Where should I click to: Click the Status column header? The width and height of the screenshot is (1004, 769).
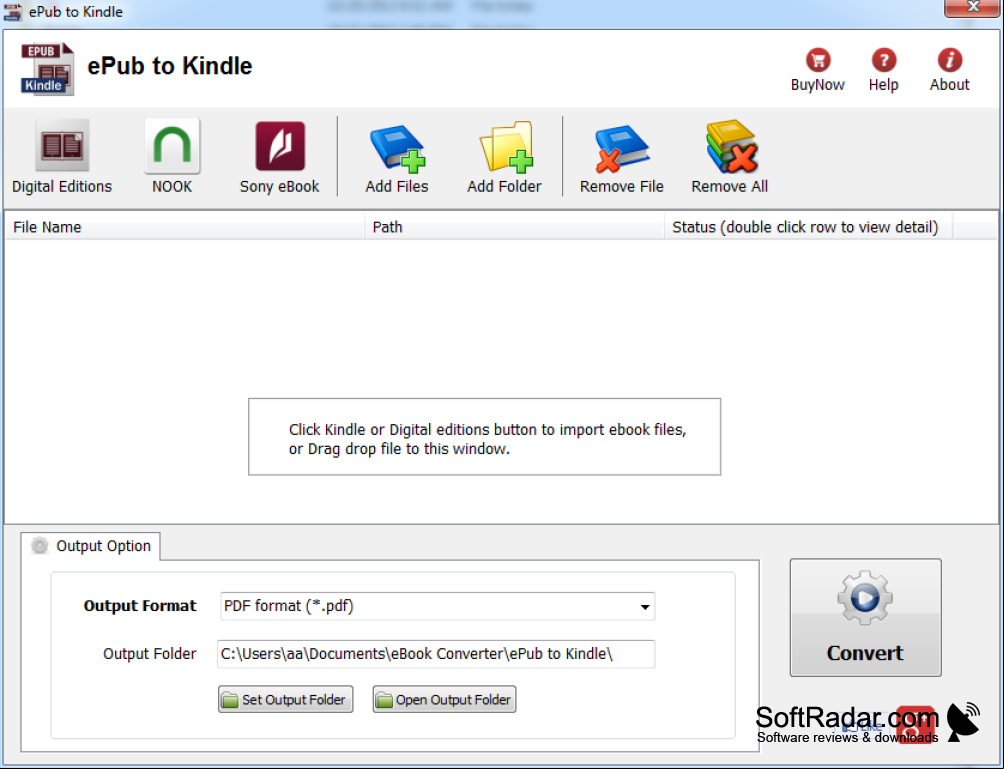[809, 227]
